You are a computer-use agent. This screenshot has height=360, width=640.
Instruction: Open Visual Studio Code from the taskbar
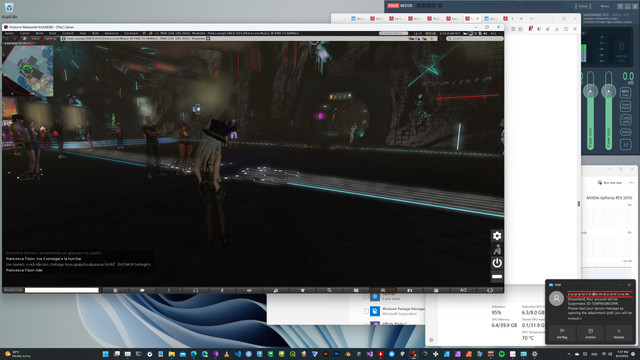(x=238, y=354)
